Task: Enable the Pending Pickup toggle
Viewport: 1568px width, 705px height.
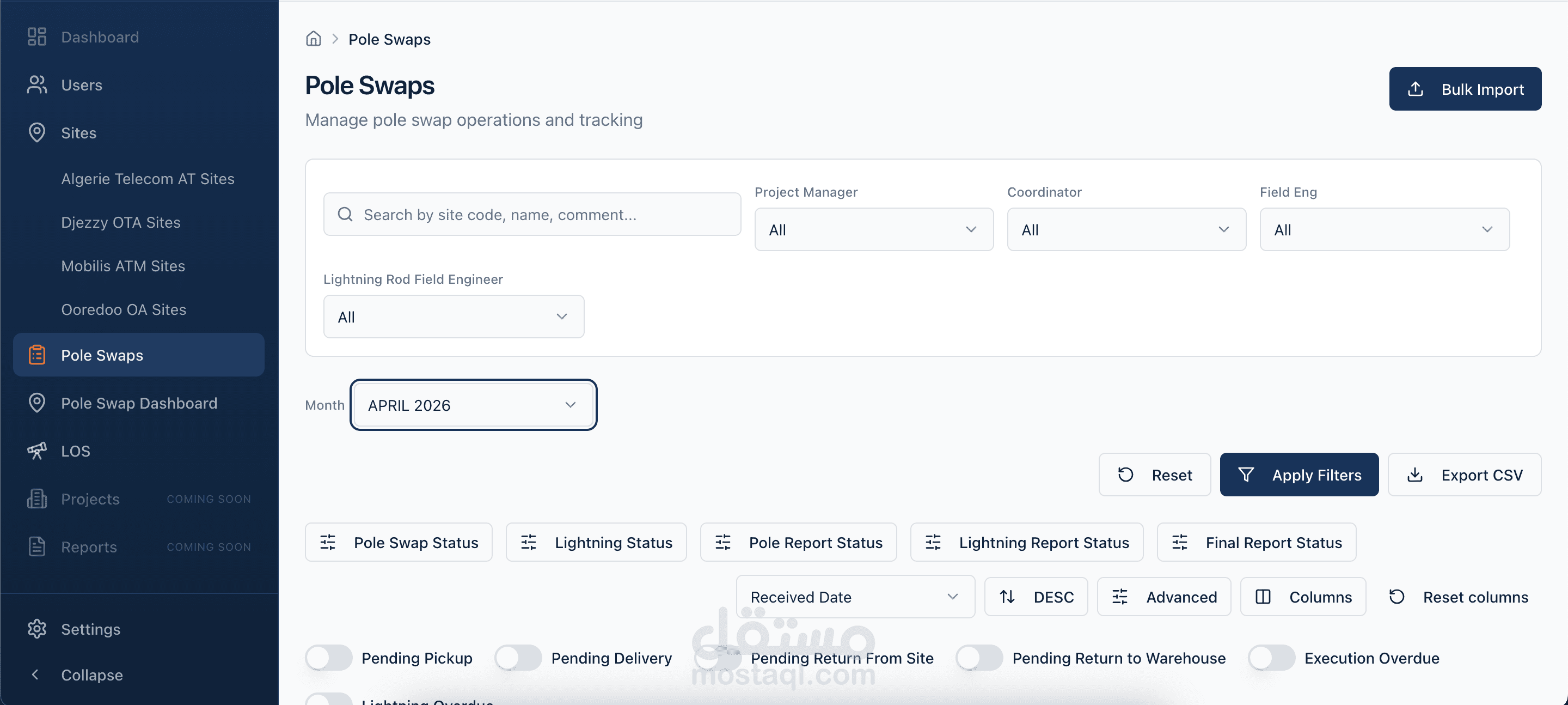Action: click(x=329, y=658)
